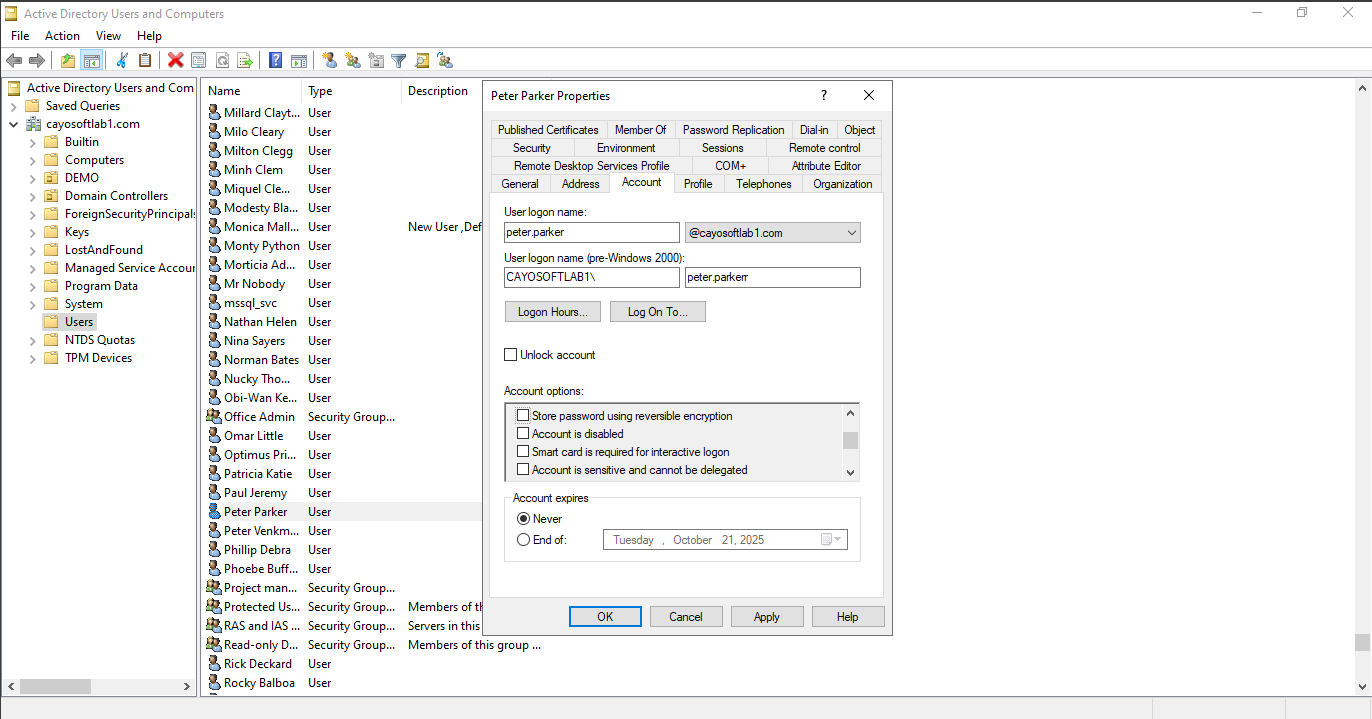
Task: Click the Create new user icon
Action: (329, 60)
